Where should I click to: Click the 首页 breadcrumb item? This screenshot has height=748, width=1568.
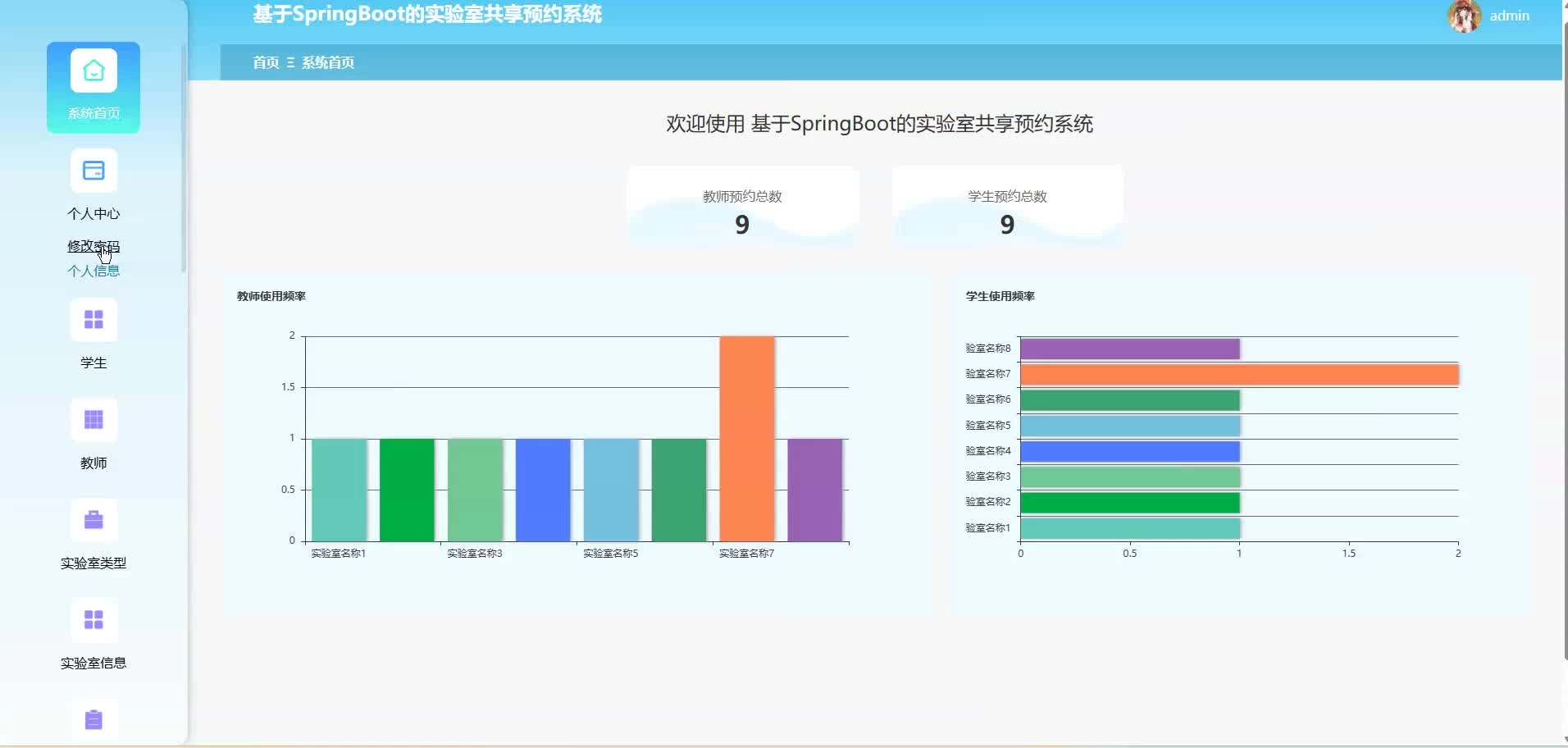(266, 62)
